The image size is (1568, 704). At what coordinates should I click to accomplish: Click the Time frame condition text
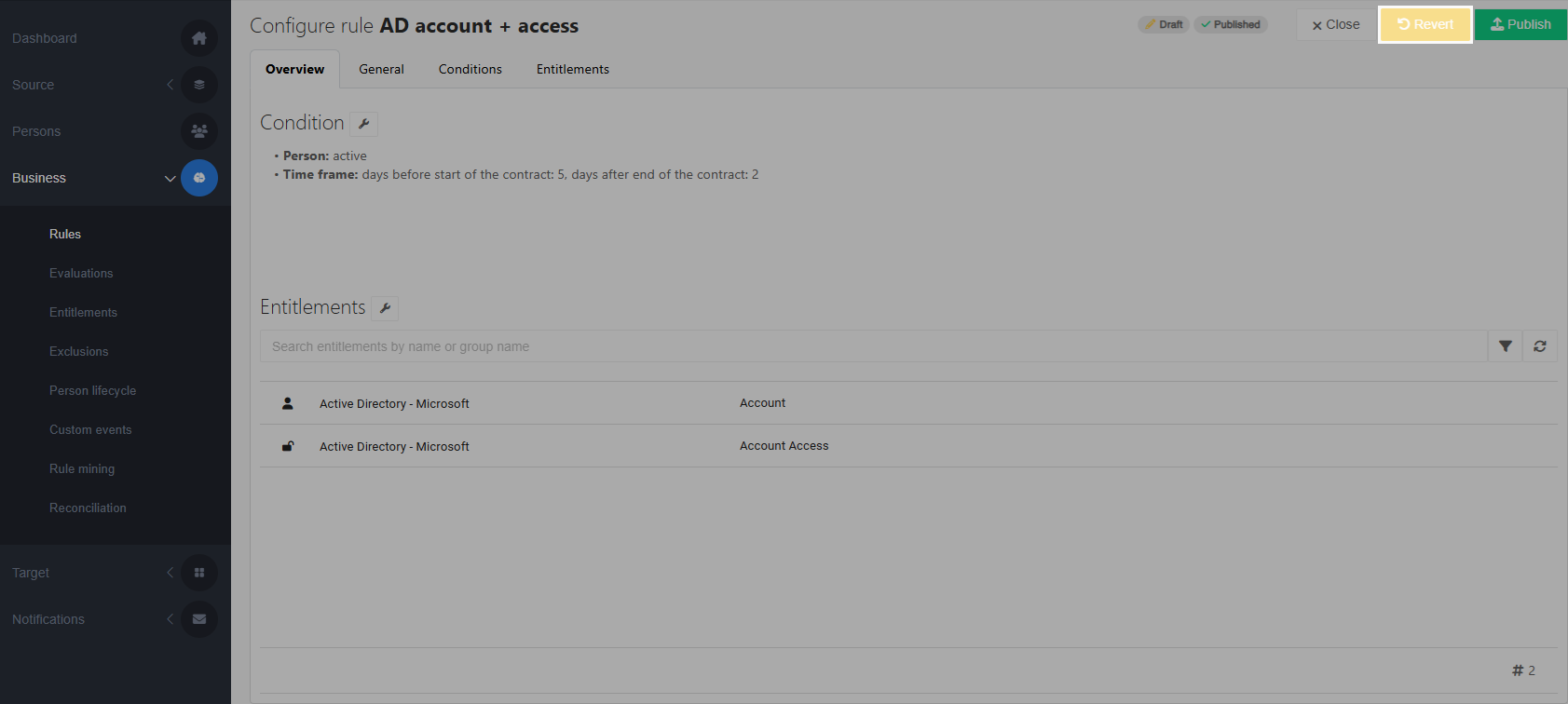pos(521,174)
